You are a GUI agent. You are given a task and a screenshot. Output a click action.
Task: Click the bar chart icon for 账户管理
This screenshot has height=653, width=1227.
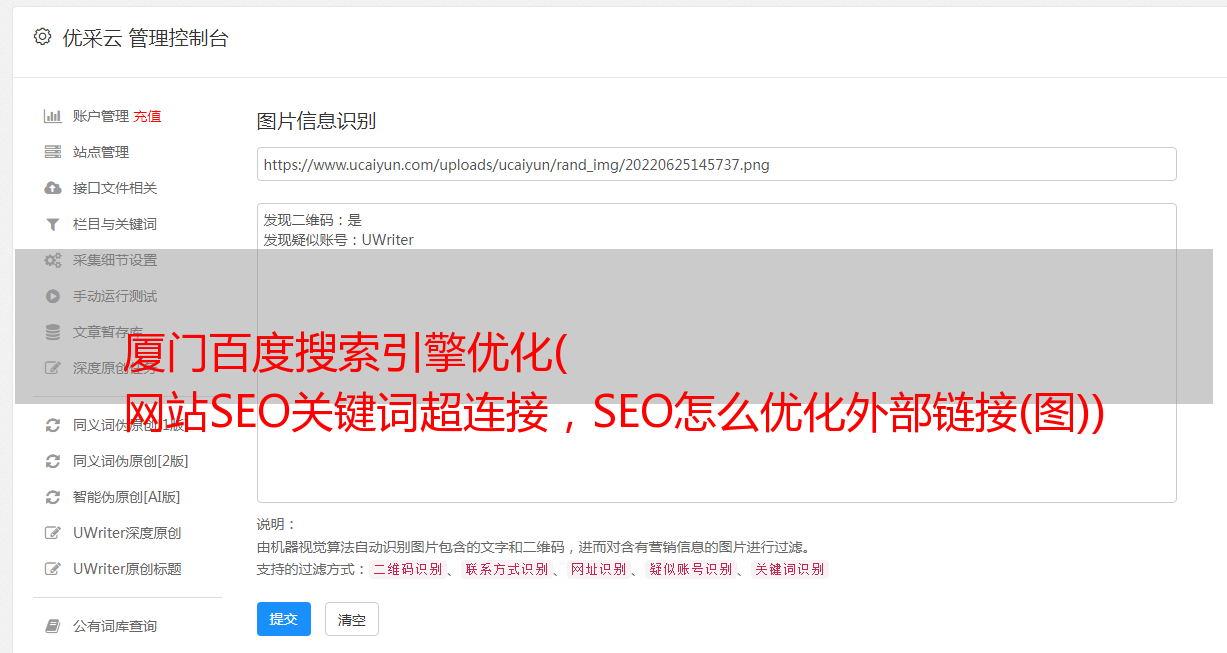click(x=53, y=116)
